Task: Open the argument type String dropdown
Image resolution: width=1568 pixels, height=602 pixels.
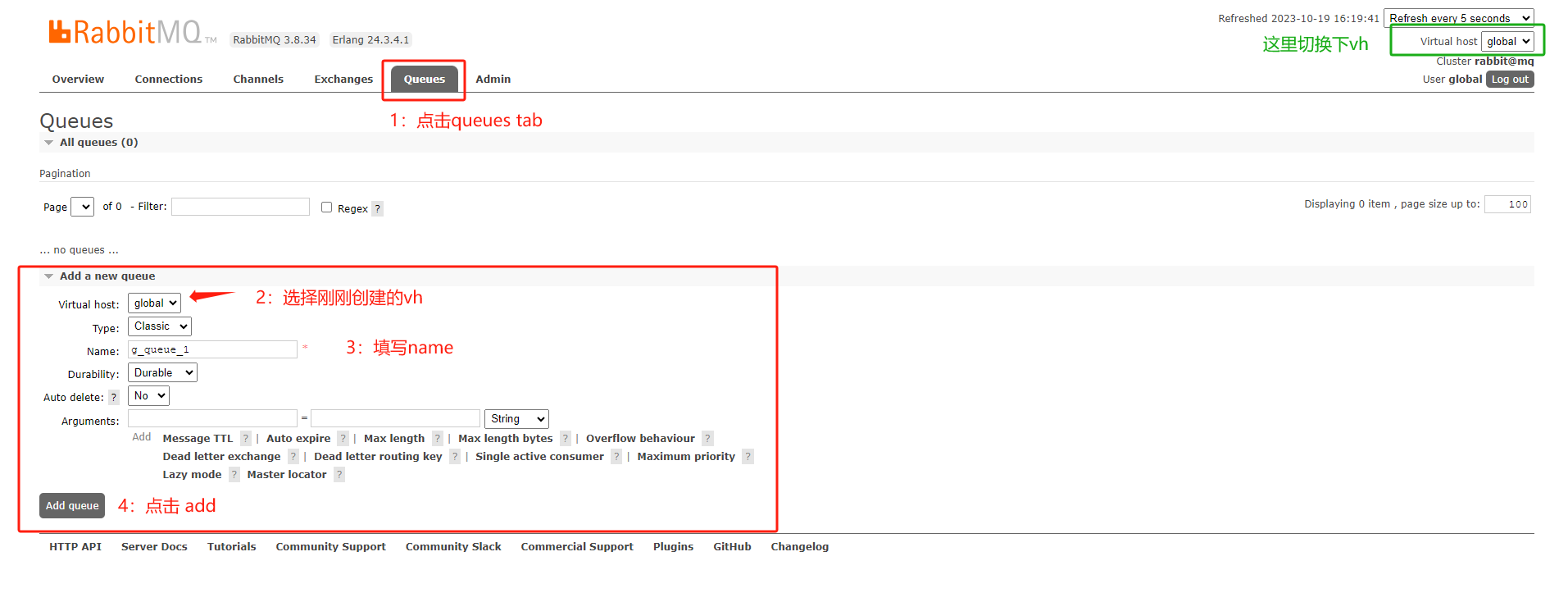Action: coord(516,419)
